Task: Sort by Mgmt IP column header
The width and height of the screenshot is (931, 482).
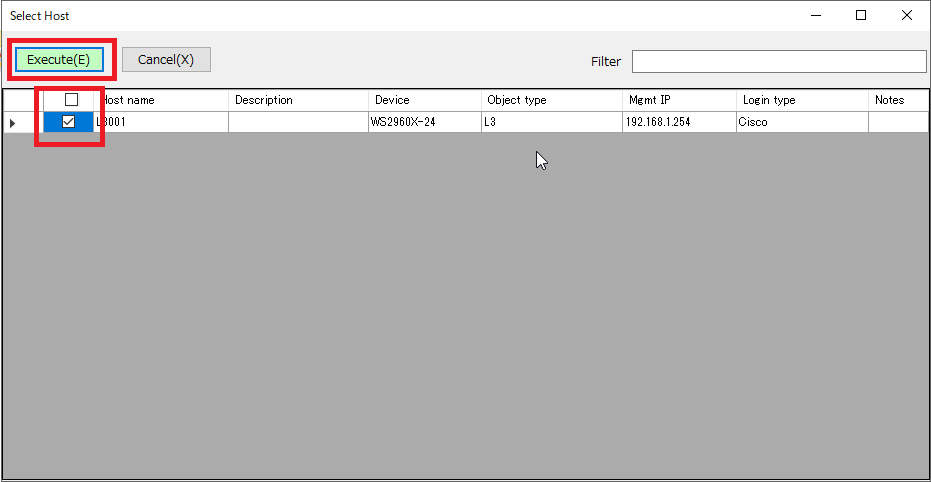Action: [678, 100]
